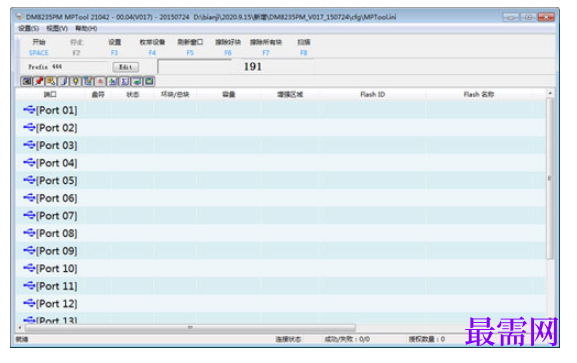Click the USB icon of Port 03
The width and height of the screenshot is (577, 363).
point(29,145)
